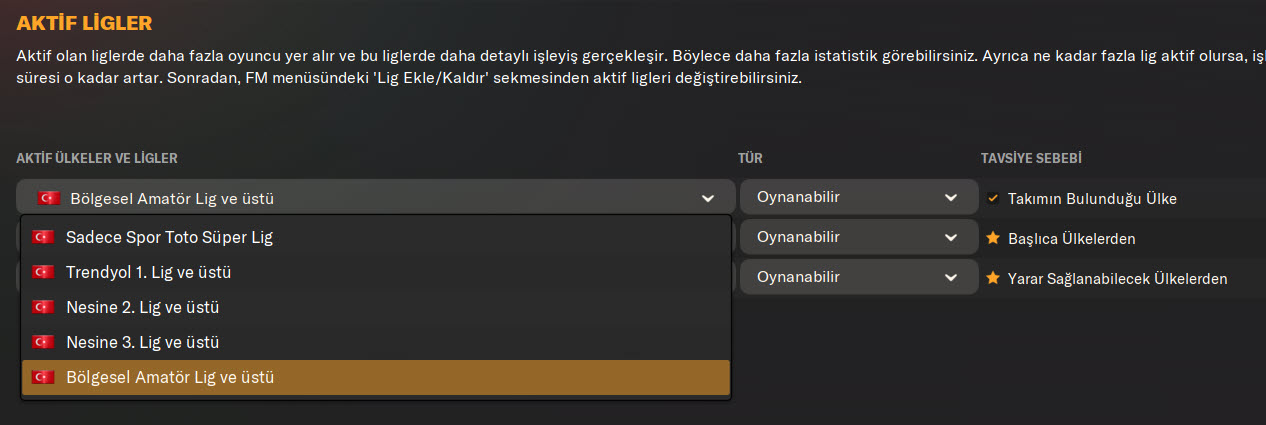Select Sadece Spor Toto Süper Lig option
Image resolution: width=1266 pixels, height=425 pixels.
(x=170, y=238)
